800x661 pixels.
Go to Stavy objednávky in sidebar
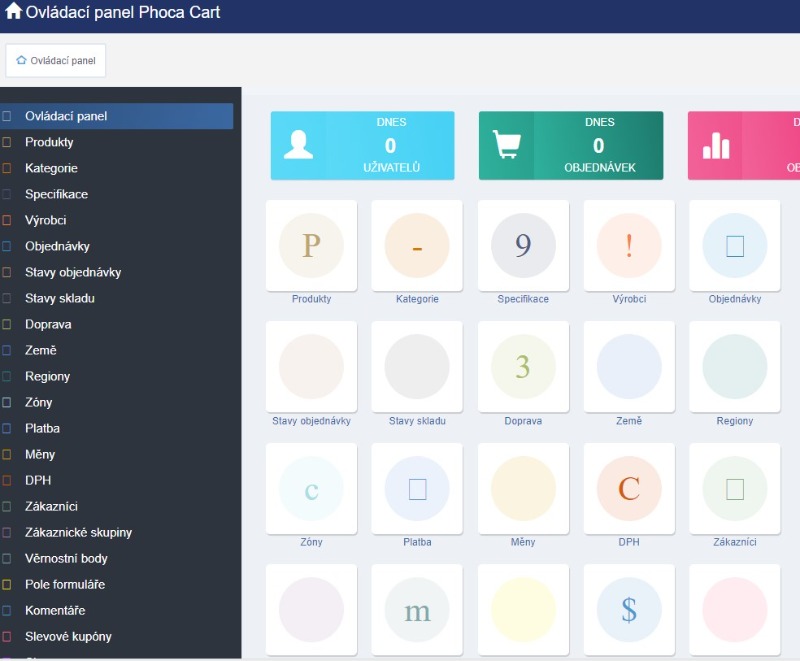[116, 272]
